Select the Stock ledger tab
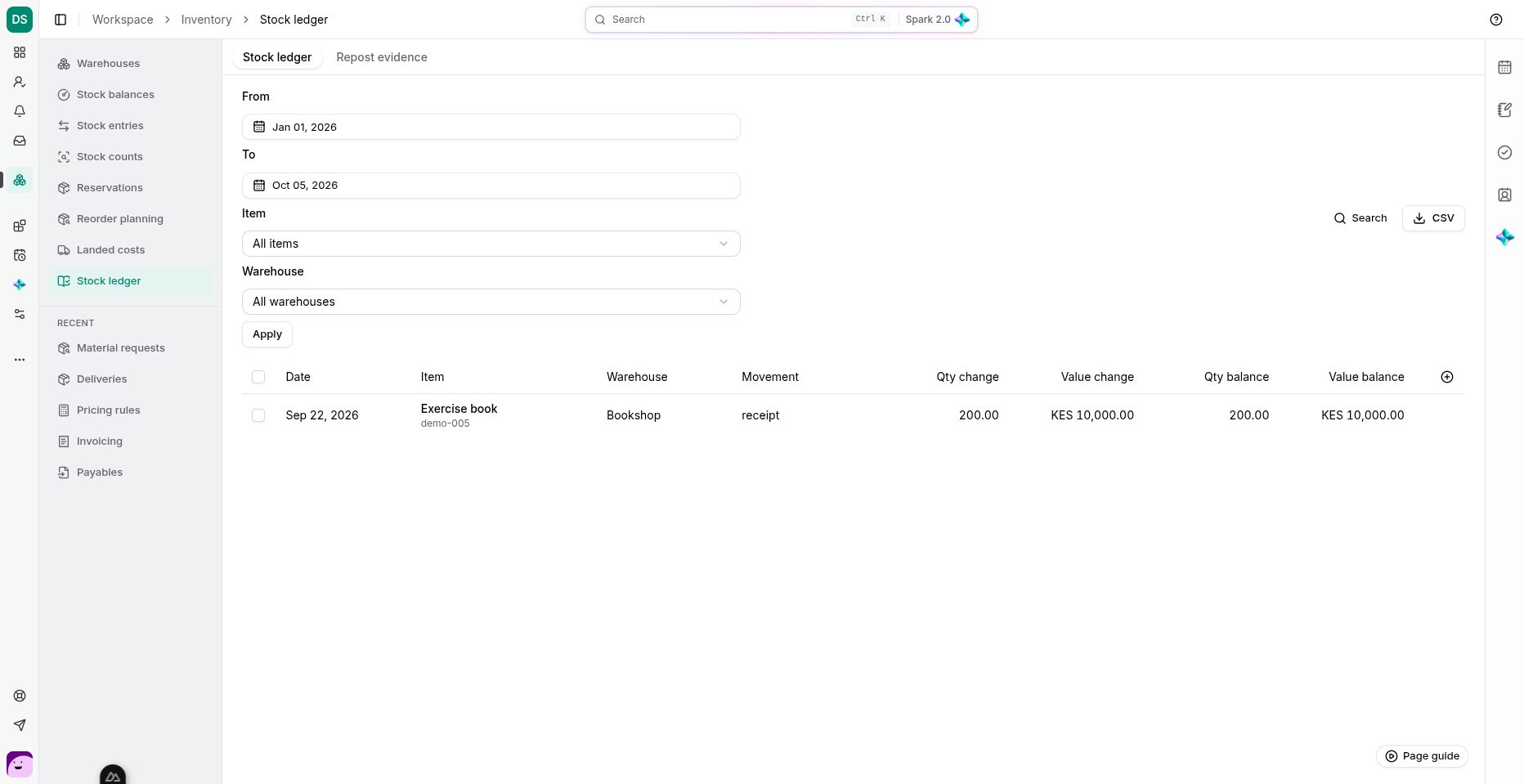 tap(277, 57)
